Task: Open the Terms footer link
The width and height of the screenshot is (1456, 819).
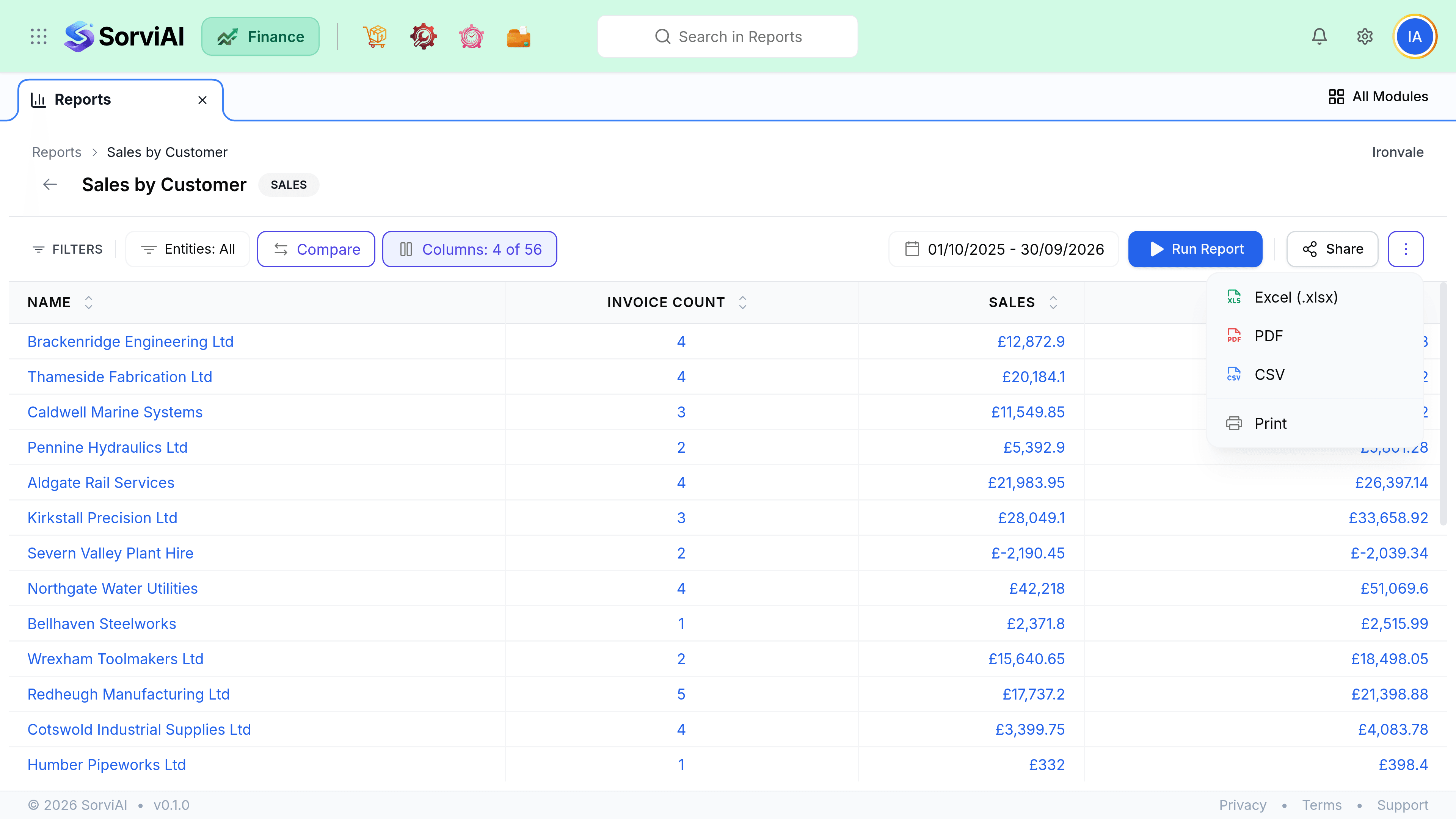Action: [x=1321, y=805]
